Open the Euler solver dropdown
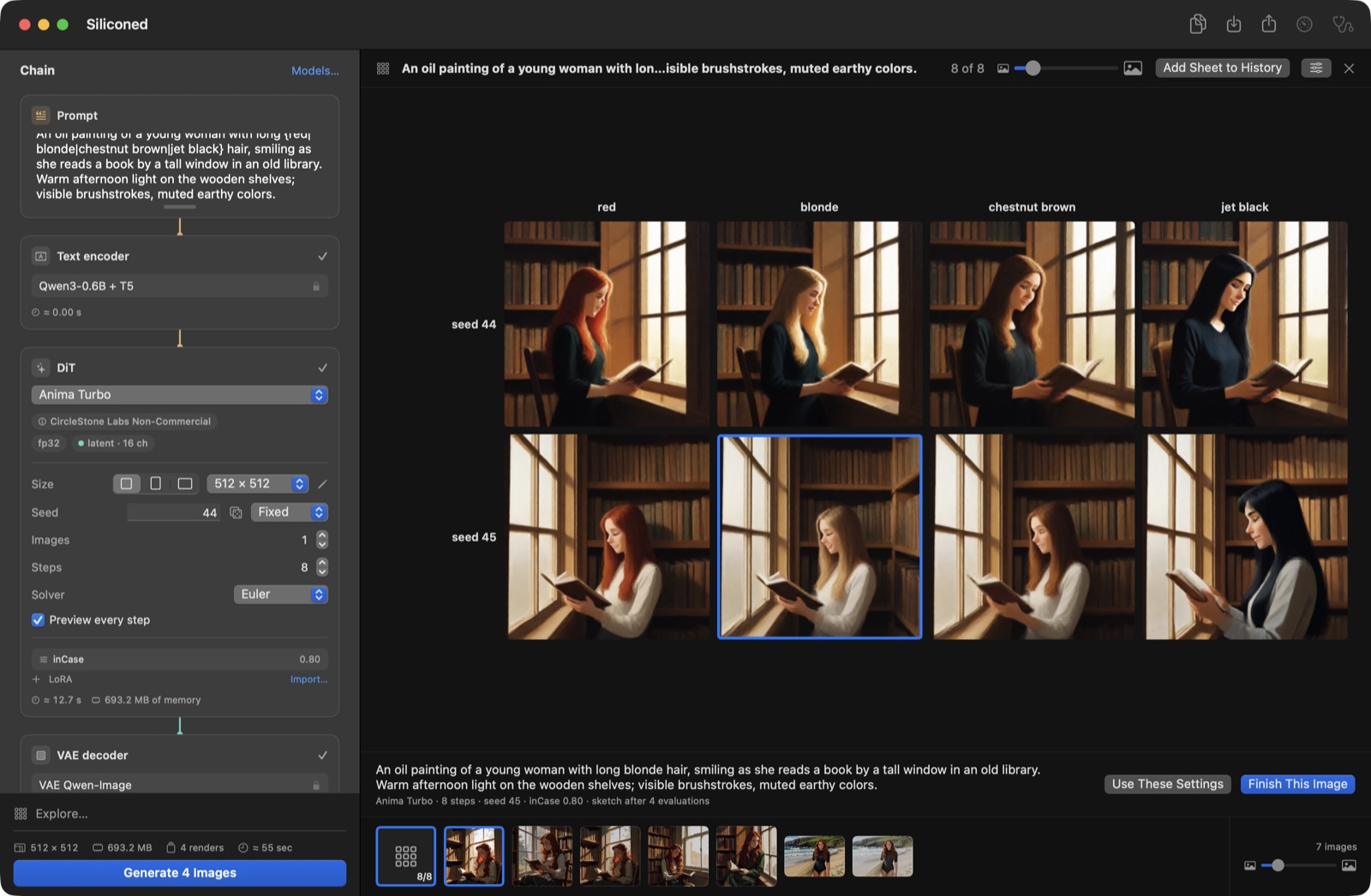Screen dimensions: 1371x896 pyautogui.click(x=281, y=594)
